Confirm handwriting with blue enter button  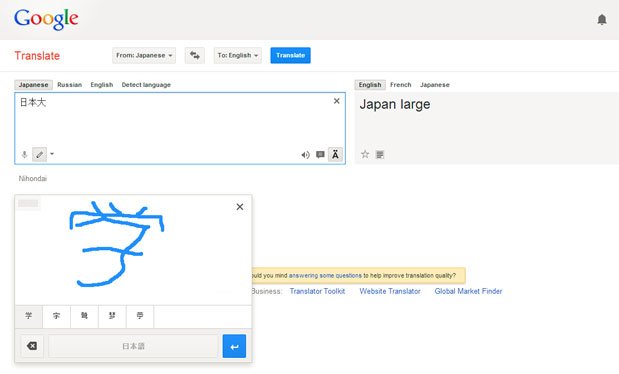click(234, 346)
